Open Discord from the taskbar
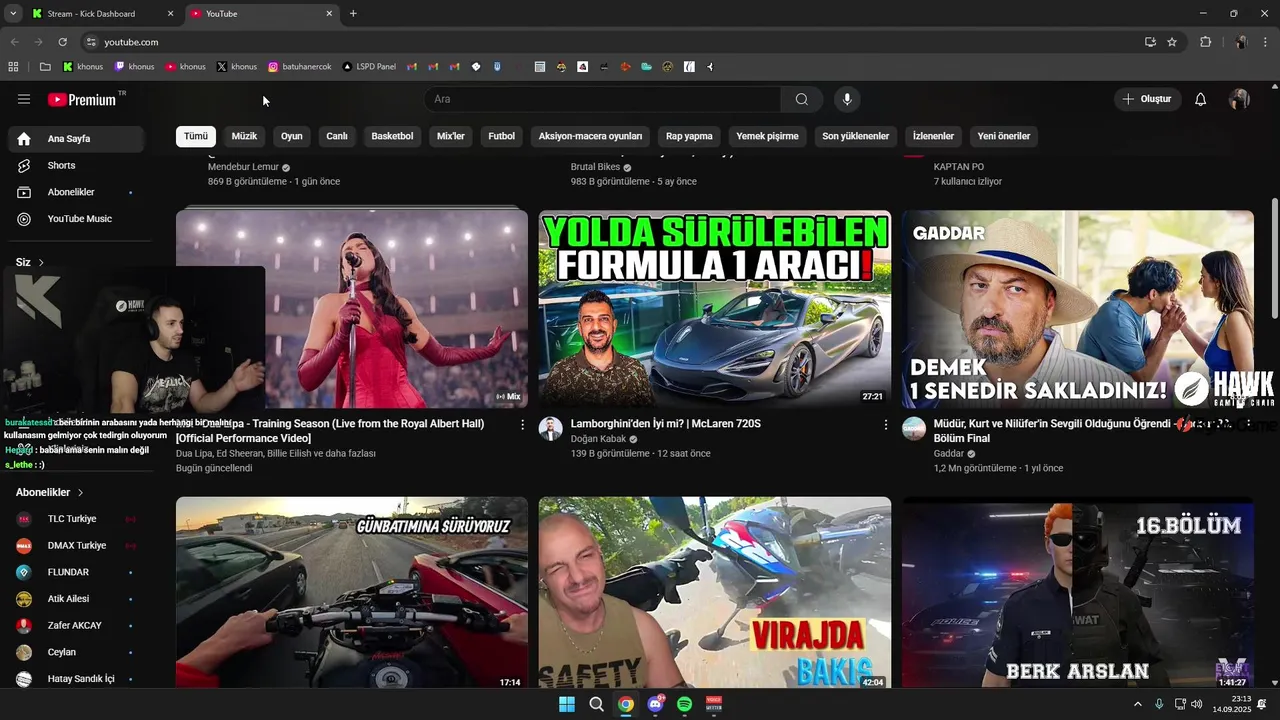1280x720 pixels. pos(655,704)
